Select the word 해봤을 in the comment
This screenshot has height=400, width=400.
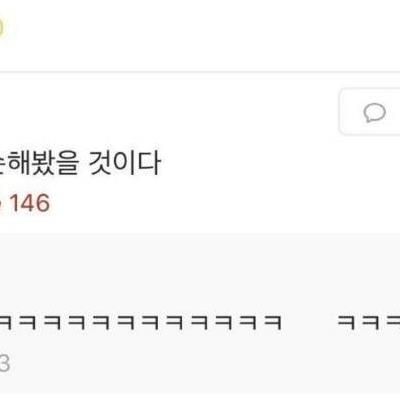(43, 163)
